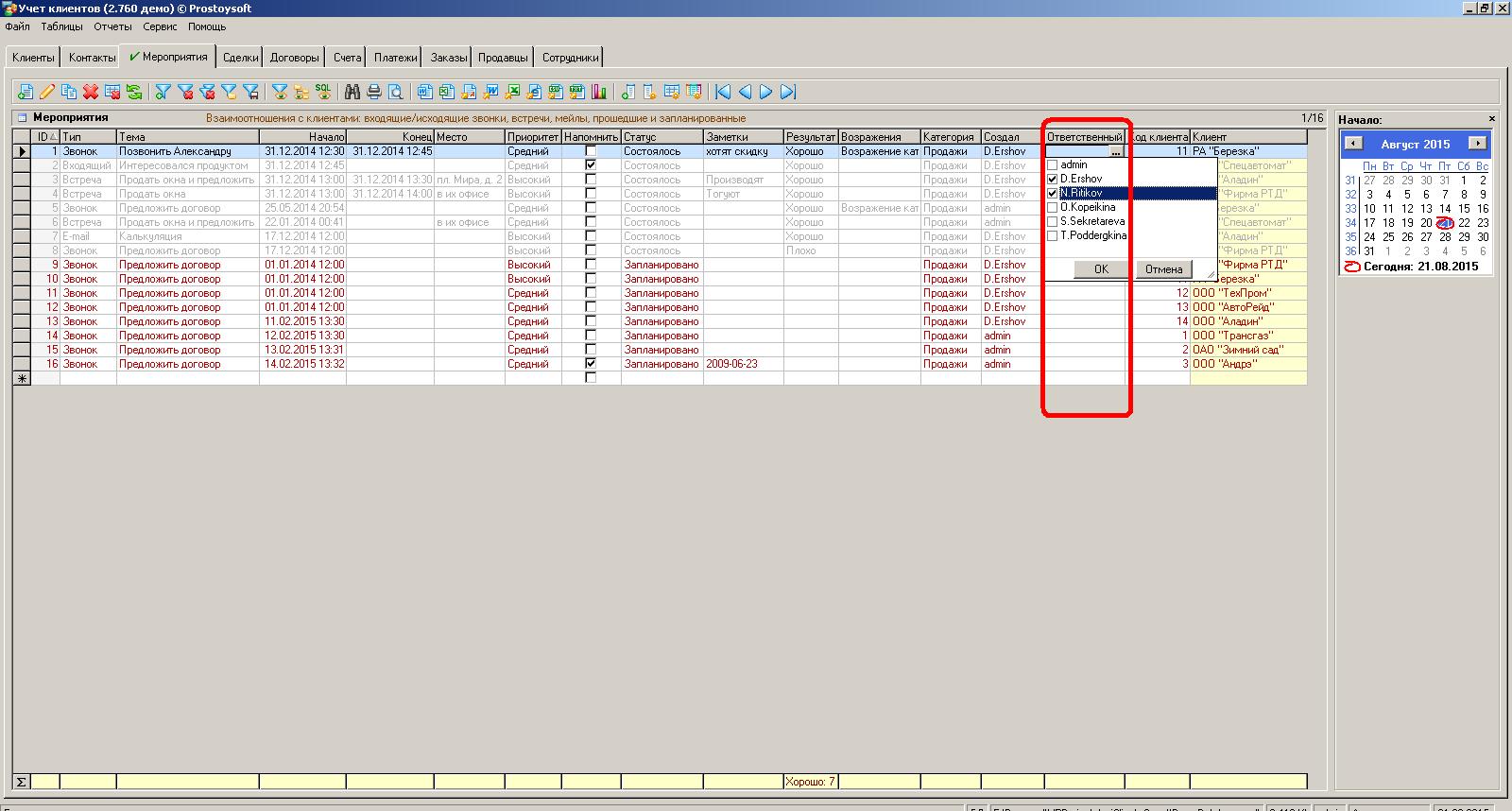Toggle reminder checkbox for row ID 1
1512x811 pixels.
(591, 151)
